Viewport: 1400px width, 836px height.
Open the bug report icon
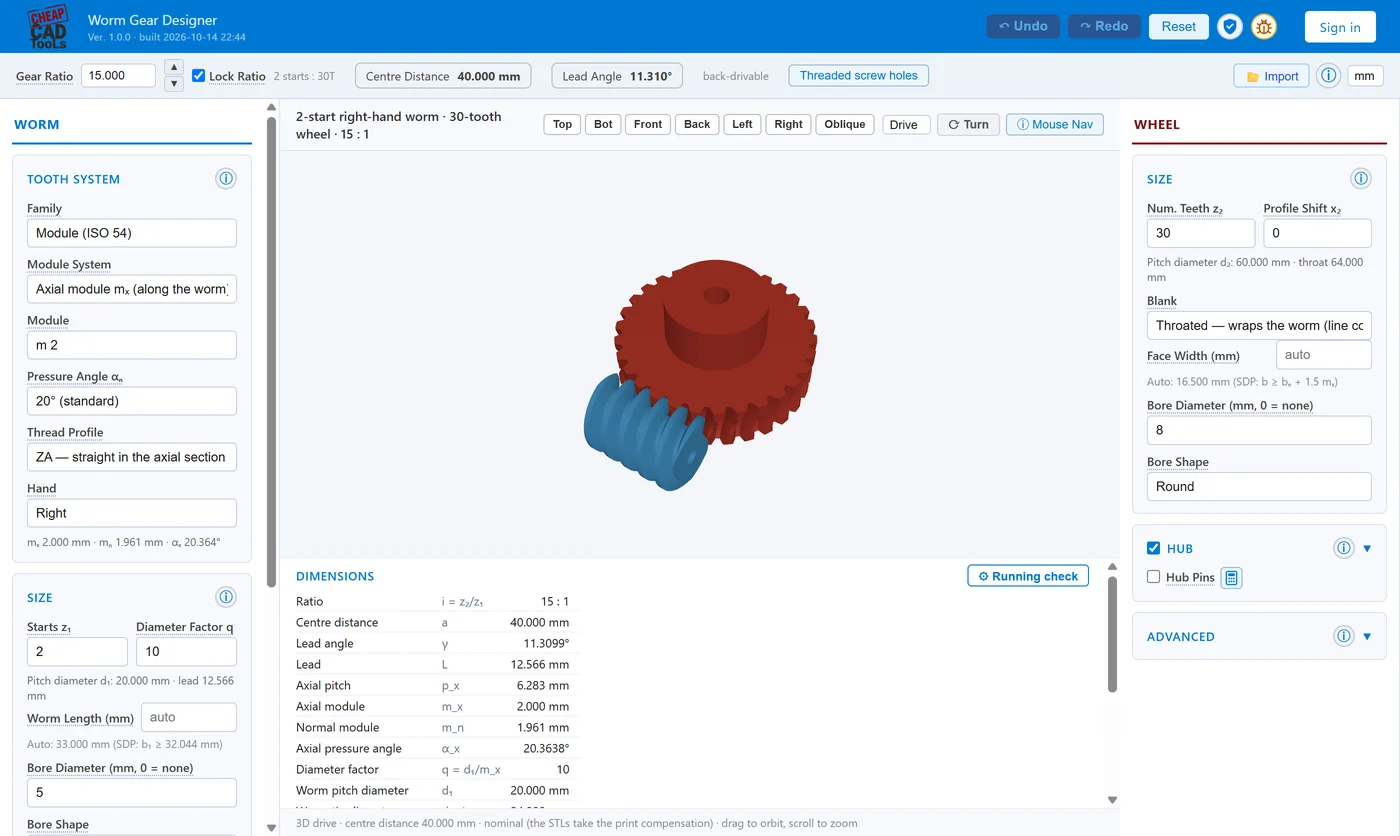point(1264,27)
